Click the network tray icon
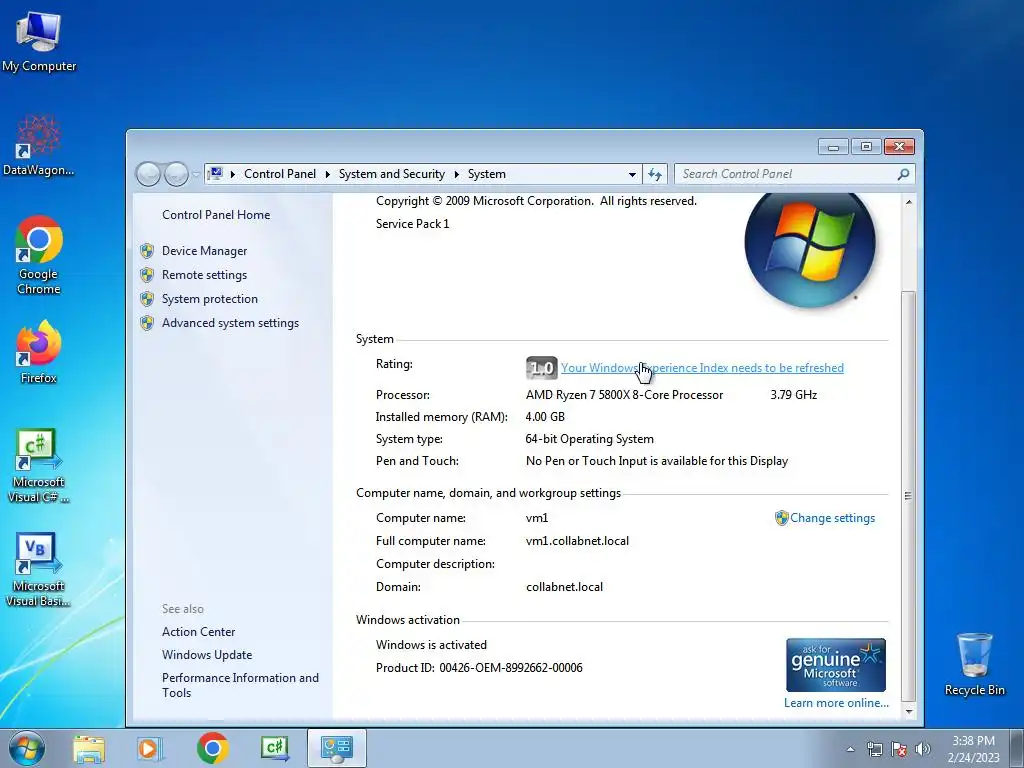The width and height of the screenshot is (1024, 768). tap(874, 749)
